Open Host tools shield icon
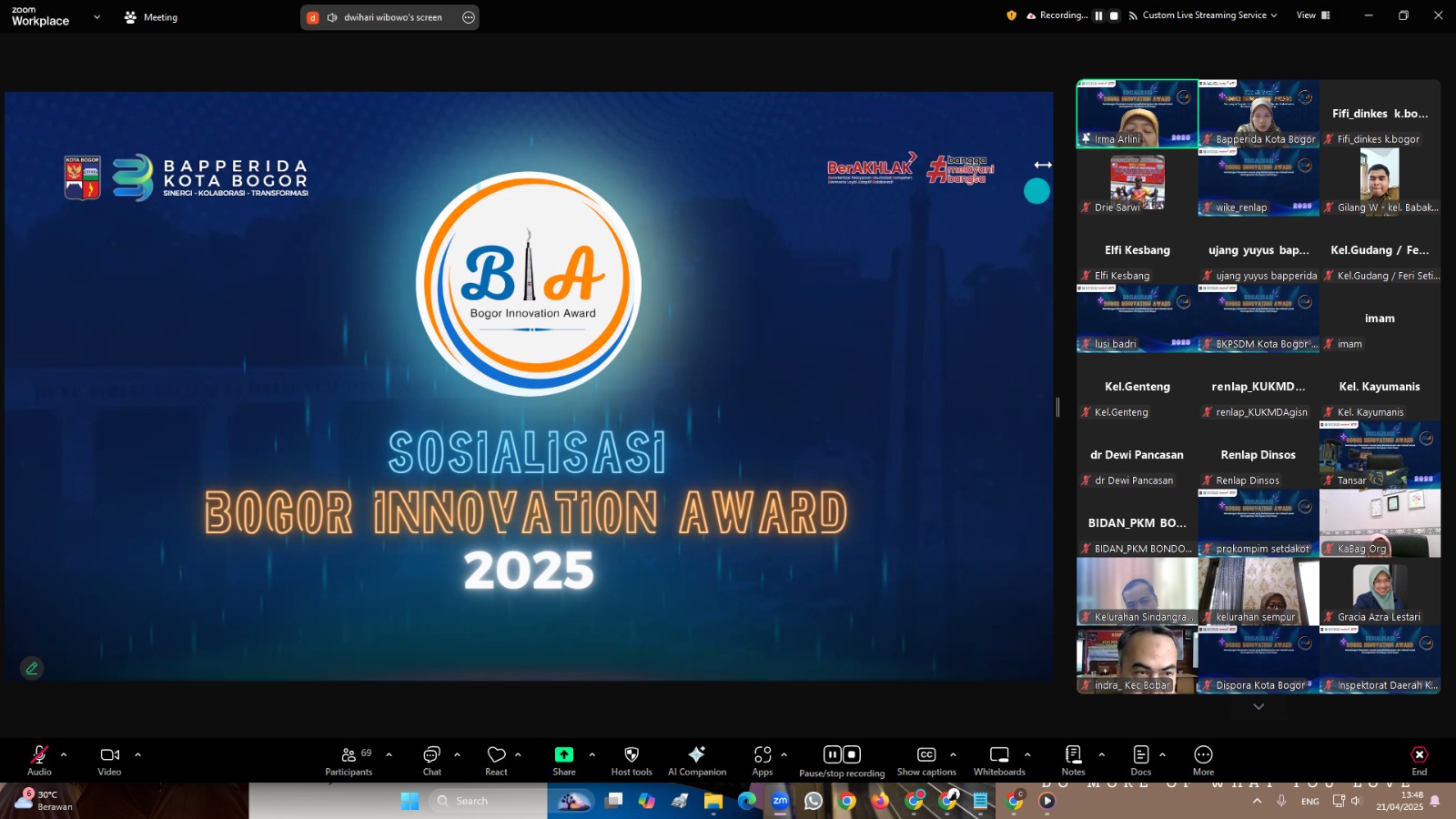The width and height of the screenshot is (1456, 819). (632, 754)
